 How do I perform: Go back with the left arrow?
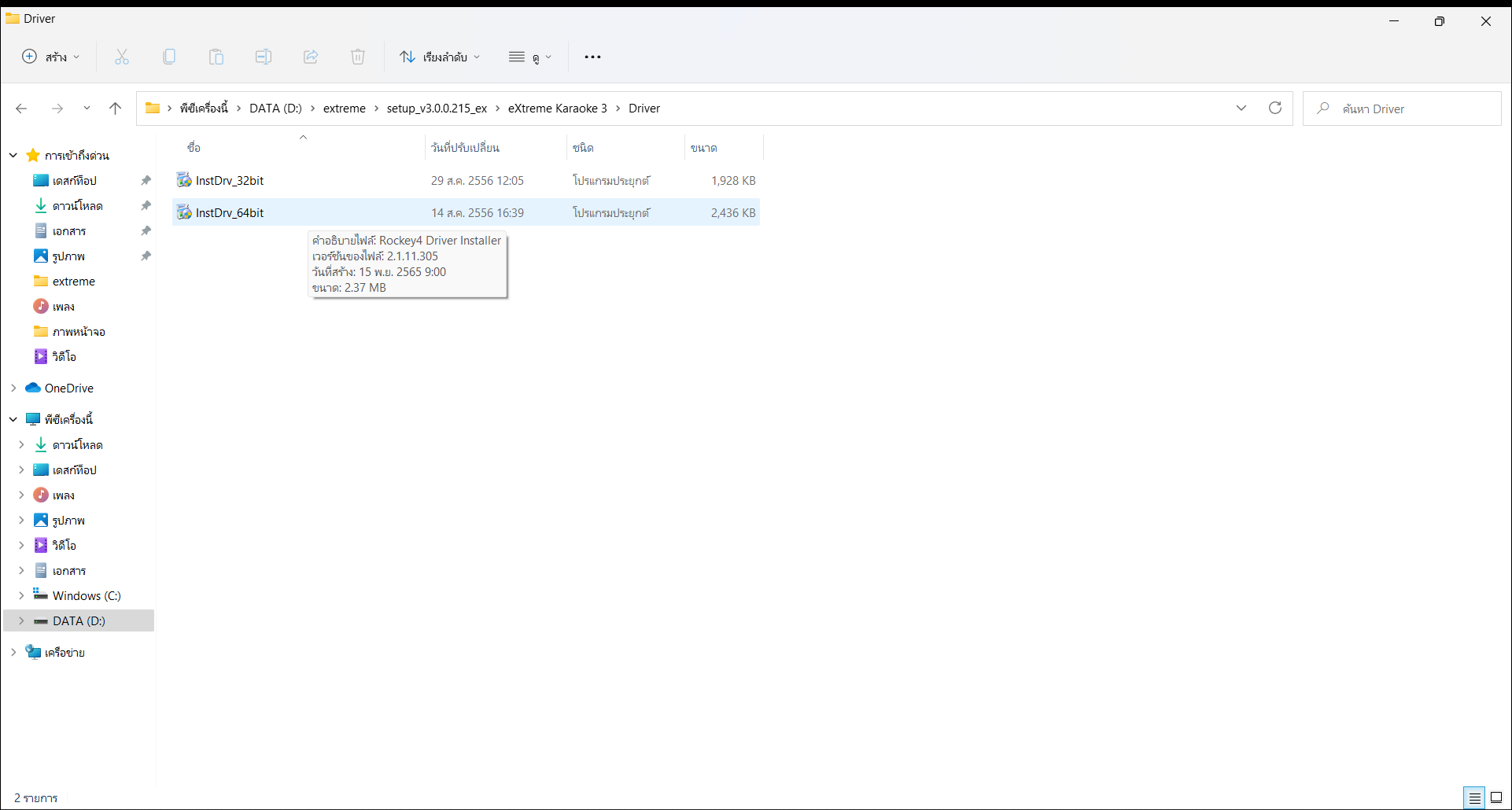tap(21, 109)
